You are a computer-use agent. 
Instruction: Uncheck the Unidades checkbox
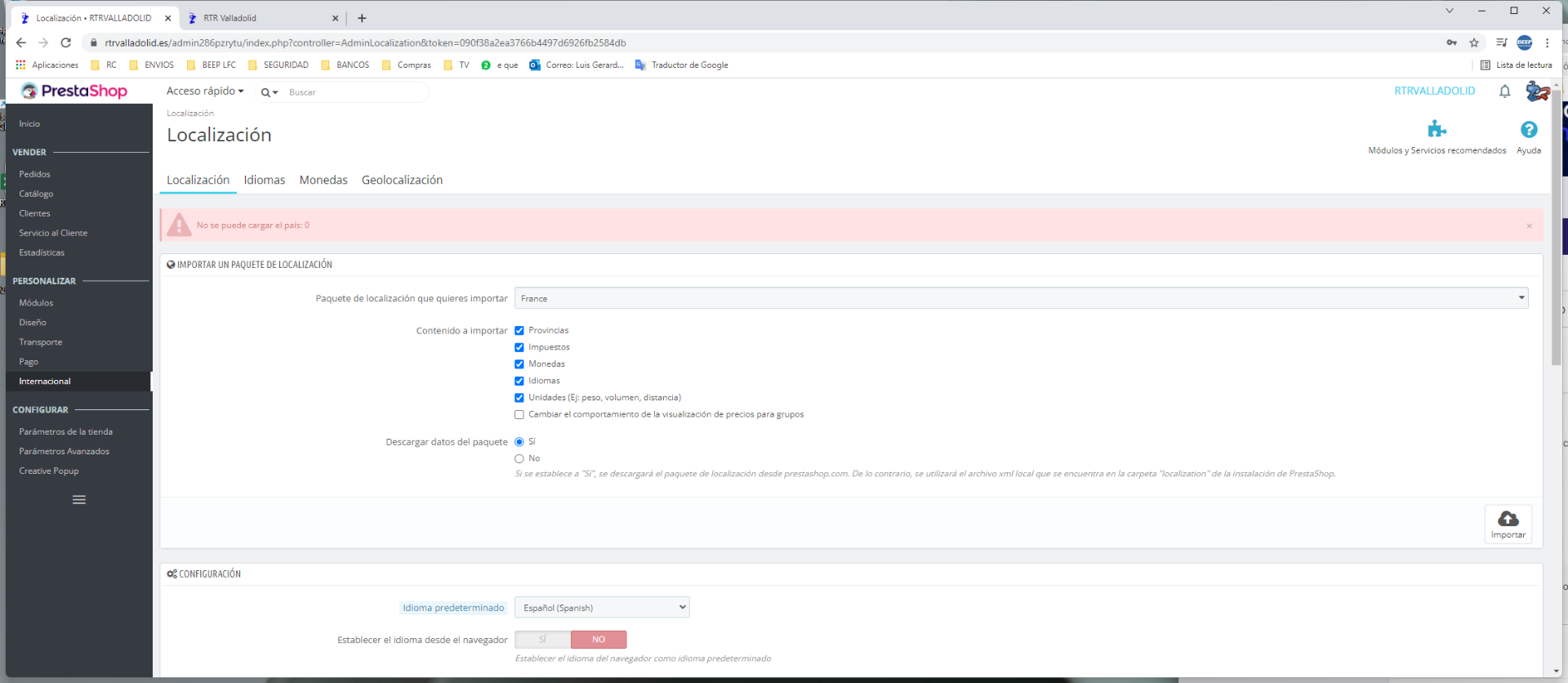[x=519, y=398]
